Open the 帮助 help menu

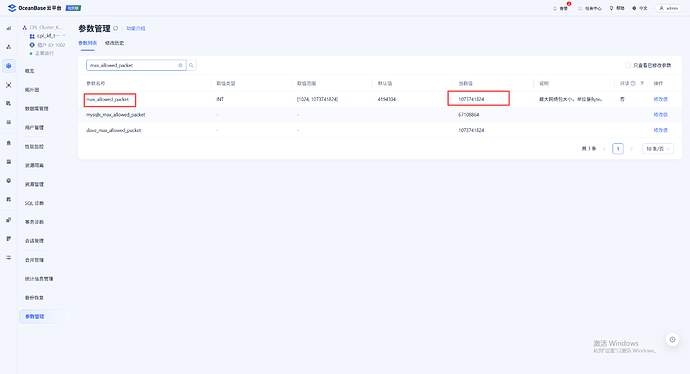(617, 8)
